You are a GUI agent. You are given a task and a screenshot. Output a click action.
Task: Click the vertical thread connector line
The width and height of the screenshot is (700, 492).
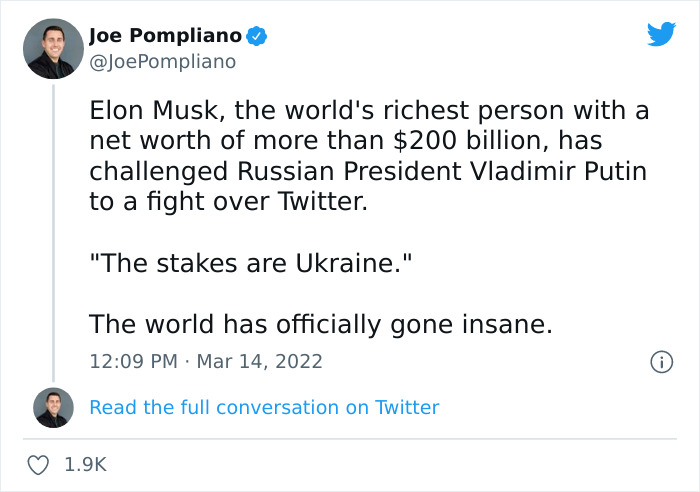pyautogui.click(x=53, y=230)
